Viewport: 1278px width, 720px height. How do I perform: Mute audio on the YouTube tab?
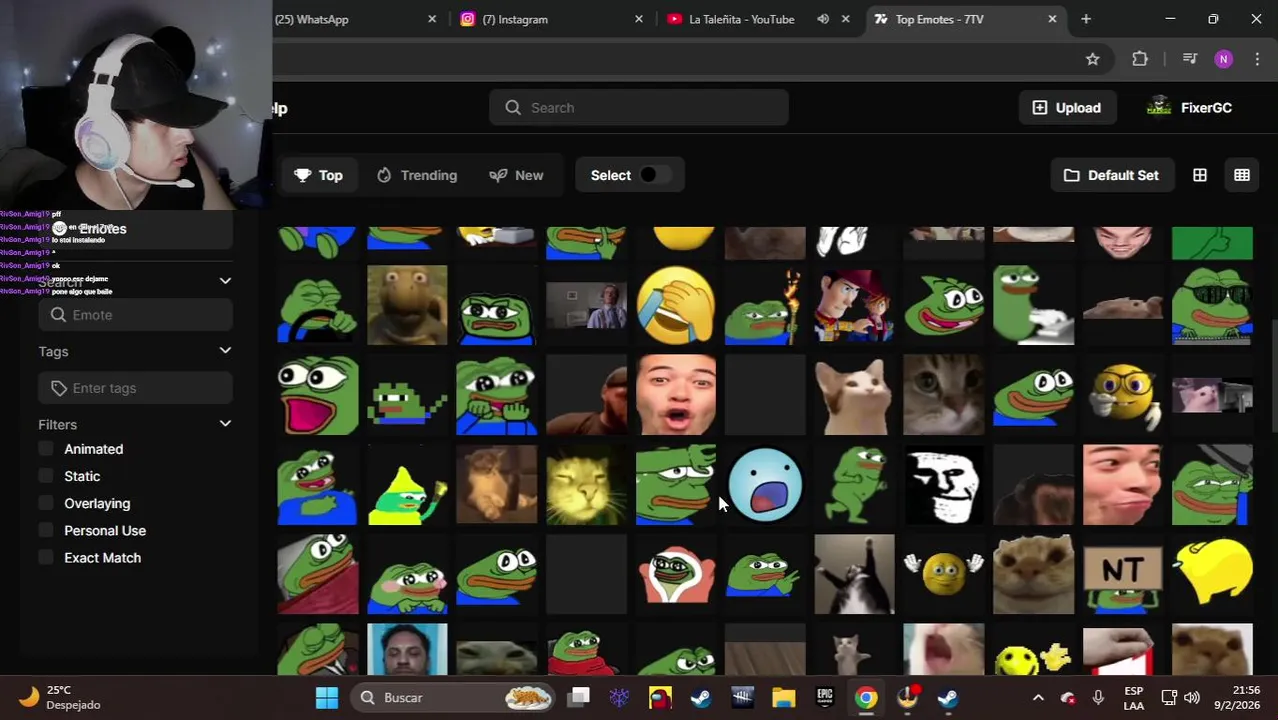point(823,19)
